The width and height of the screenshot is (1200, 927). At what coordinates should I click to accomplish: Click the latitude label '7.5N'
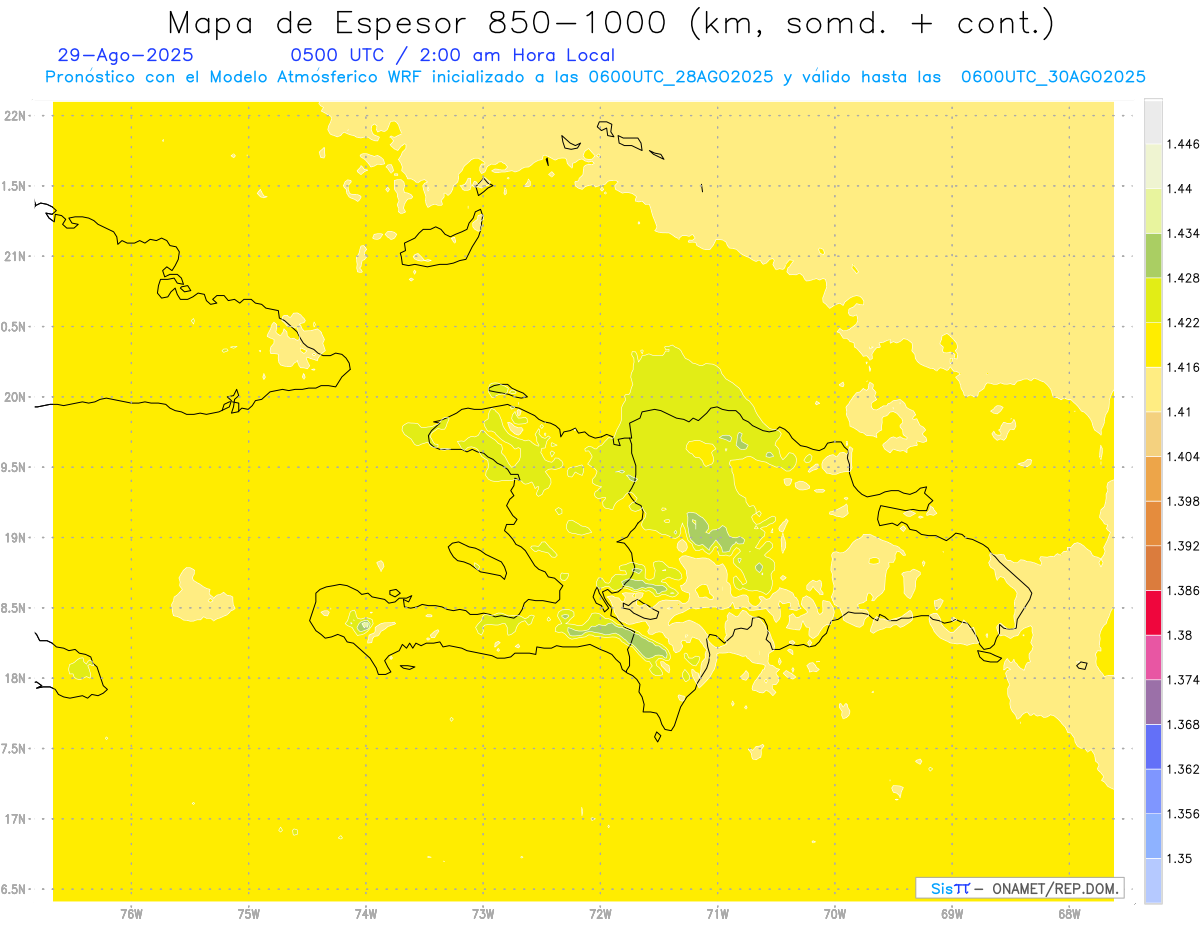coord(13,749)
